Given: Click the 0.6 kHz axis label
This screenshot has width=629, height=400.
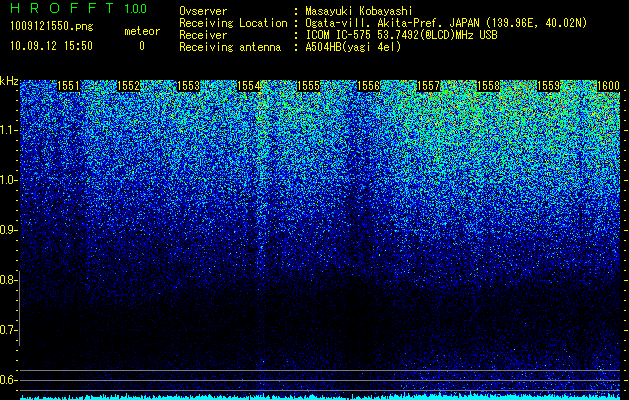Looking at the screenshot, I should point(8,380).
